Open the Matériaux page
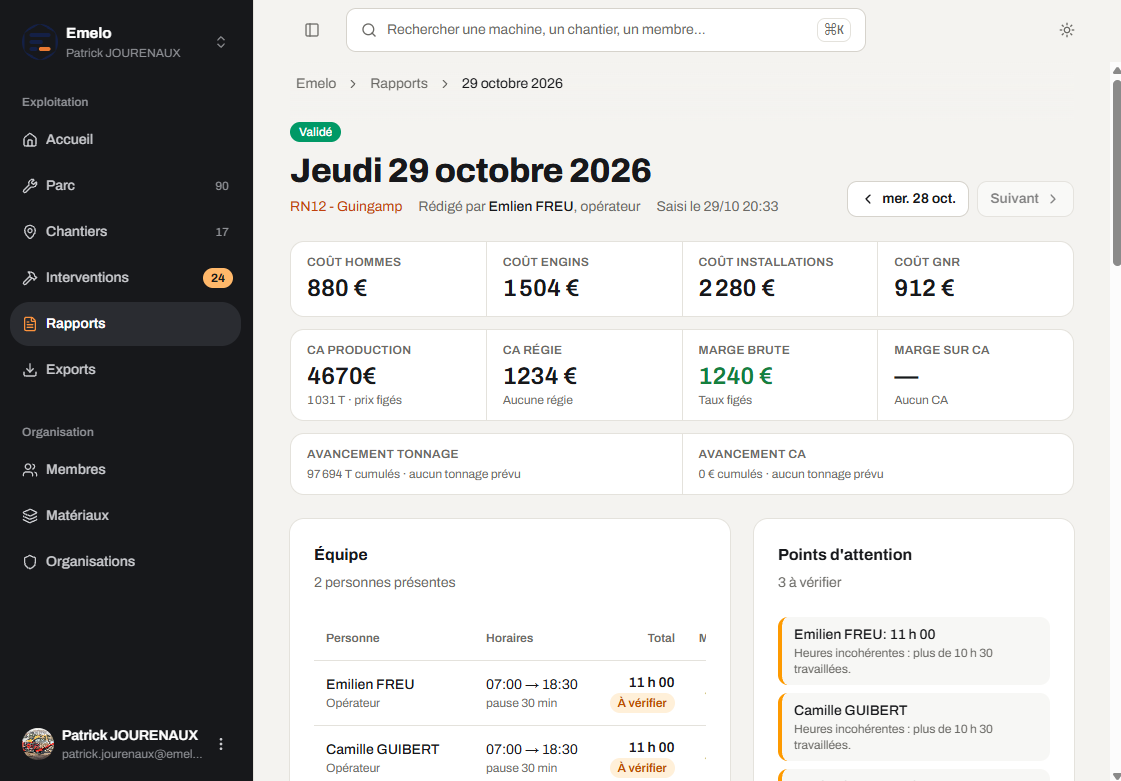 pos(126,516)
